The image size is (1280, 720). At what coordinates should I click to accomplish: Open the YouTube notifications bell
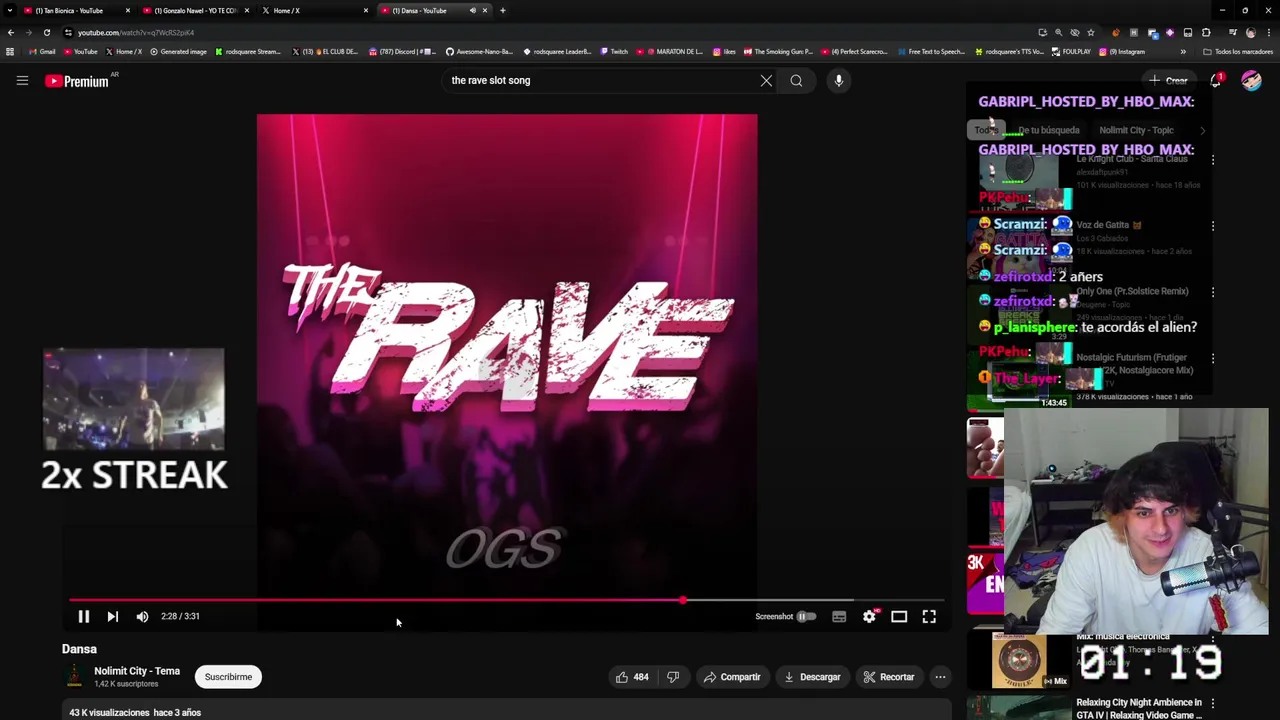pyautogui.click(x=1216, y=81)
